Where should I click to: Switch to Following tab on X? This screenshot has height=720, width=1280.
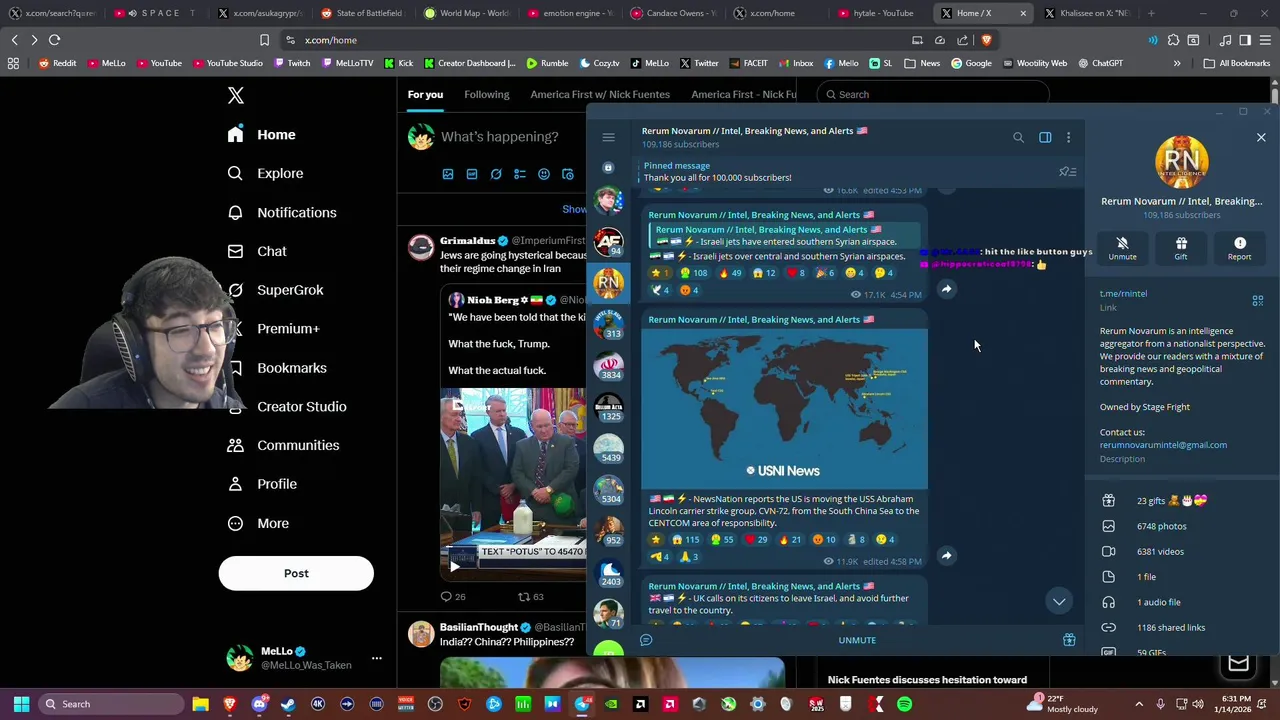(x=487, y=94)
